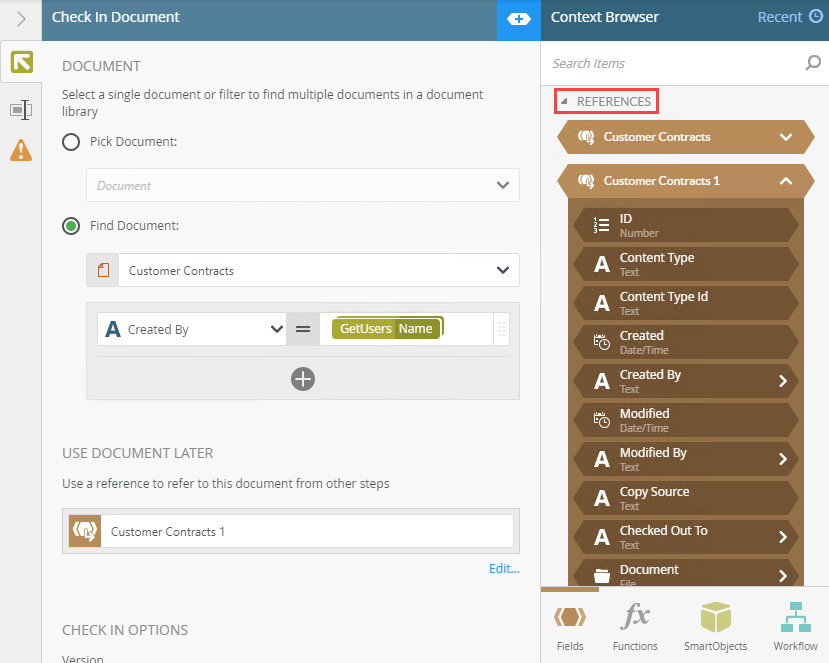829x663 pixels.
Task: Switch to the Fields tab
Action: [x=570, y=626]
